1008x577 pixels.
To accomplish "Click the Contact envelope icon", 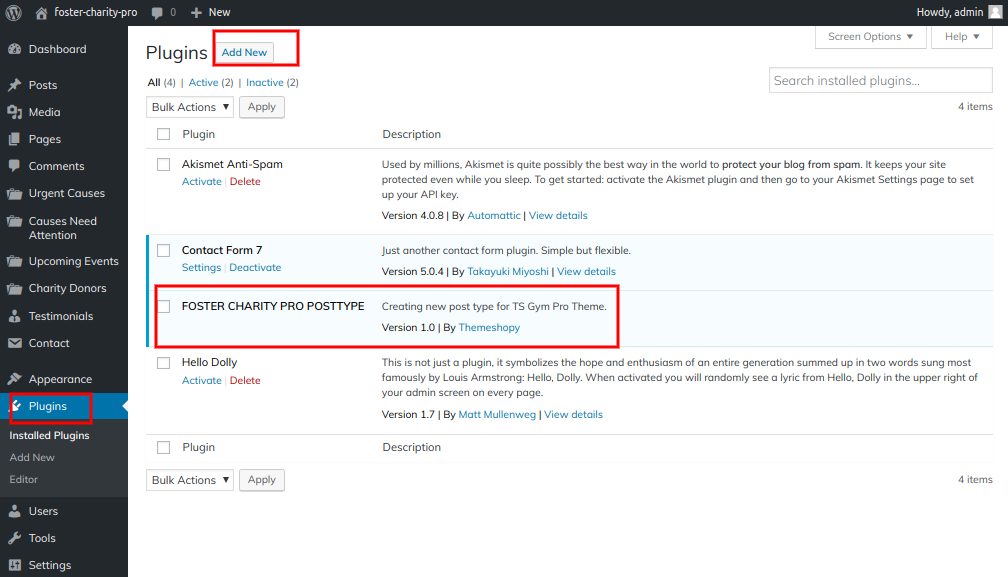I will tap(14, 343).
